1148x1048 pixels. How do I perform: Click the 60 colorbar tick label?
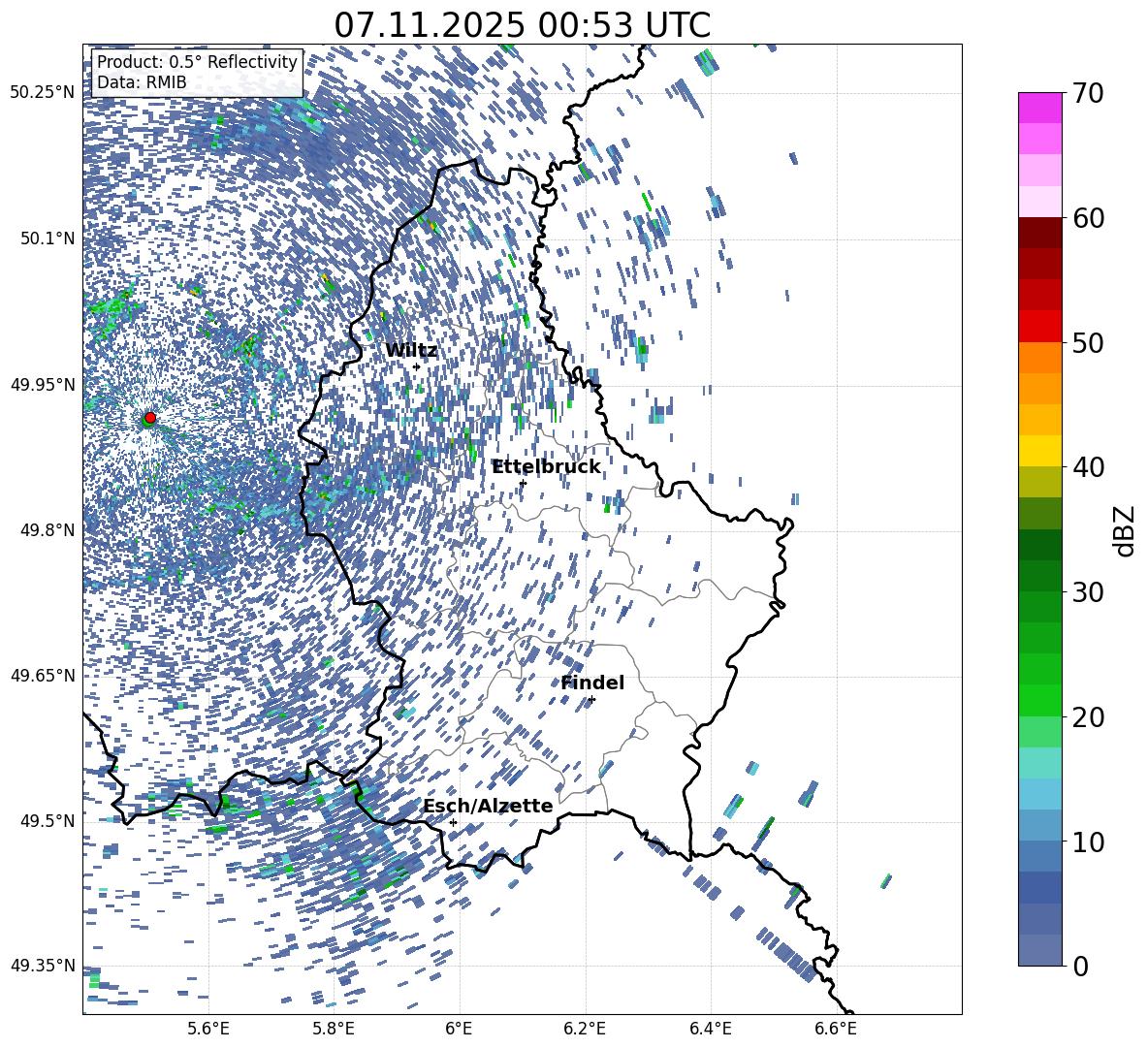pos(1088,218)
